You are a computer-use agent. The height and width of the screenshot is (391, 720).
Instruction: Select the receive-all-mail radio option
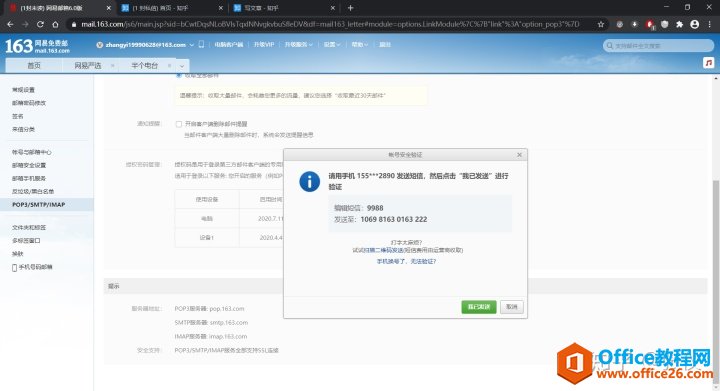click(179, 75)
